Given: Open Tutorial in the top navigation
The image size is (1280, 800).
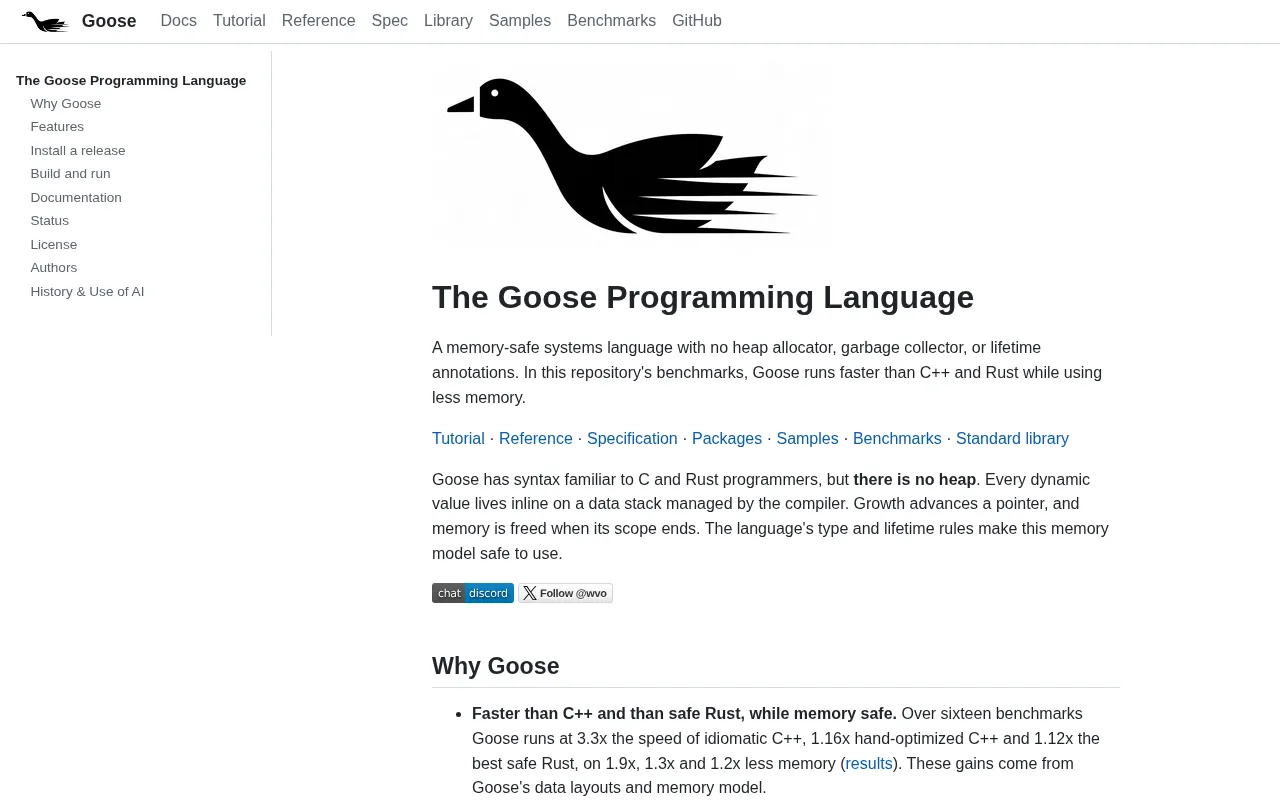Looking at the screenshot, I should pyautogui.click(x=239, y=21).
